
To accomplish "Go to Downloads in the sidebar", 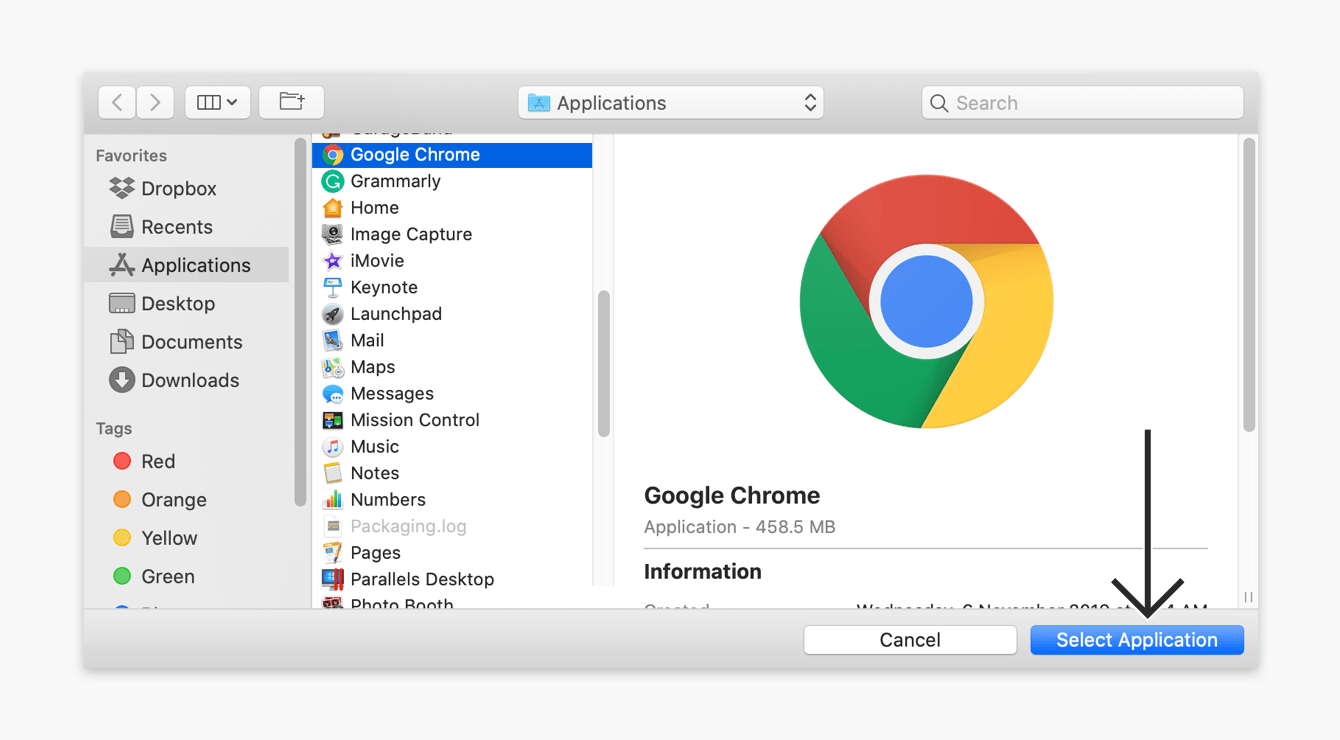I will click(x=189, y=381).
